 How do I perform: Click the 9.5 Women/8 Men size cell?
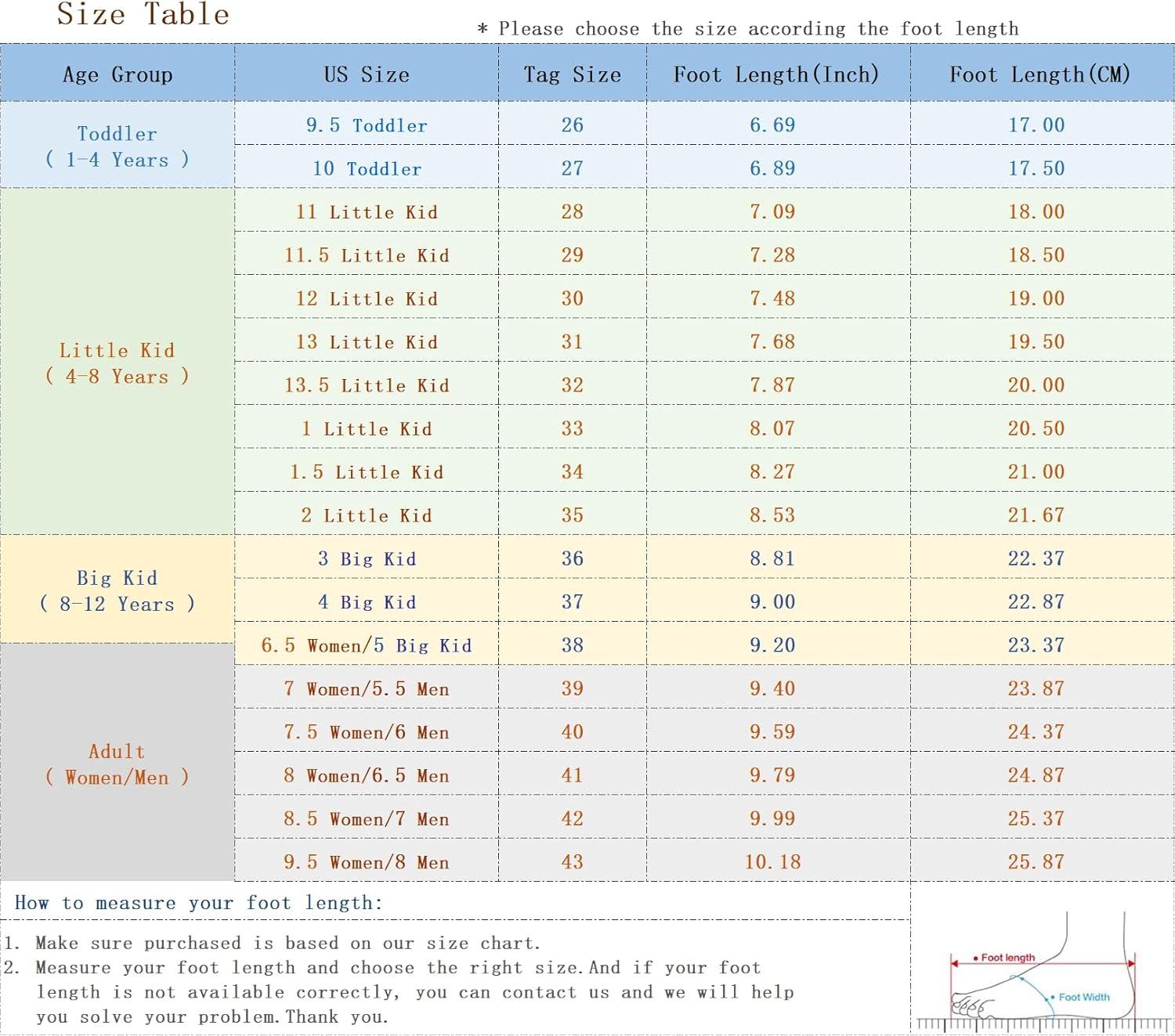pyautogui.click(x=367, y=862)
